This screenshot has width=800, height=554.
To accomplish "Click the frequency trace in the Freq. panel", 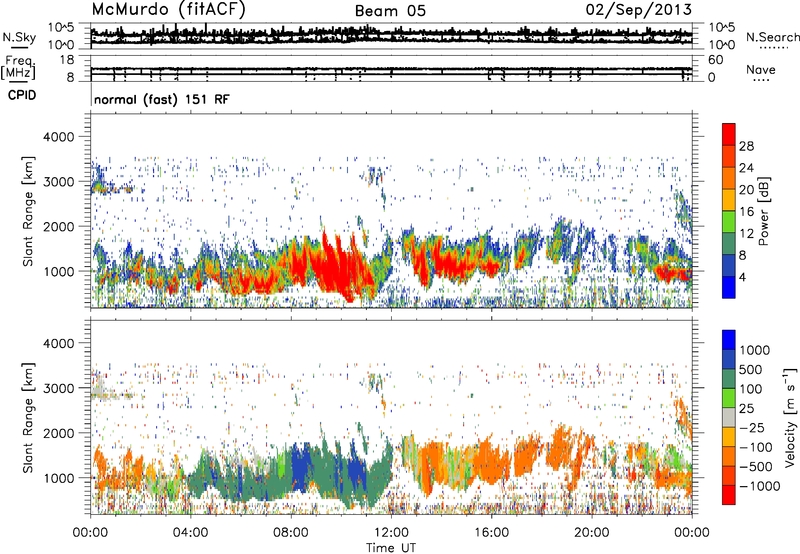I will click(x=391, y=69).
